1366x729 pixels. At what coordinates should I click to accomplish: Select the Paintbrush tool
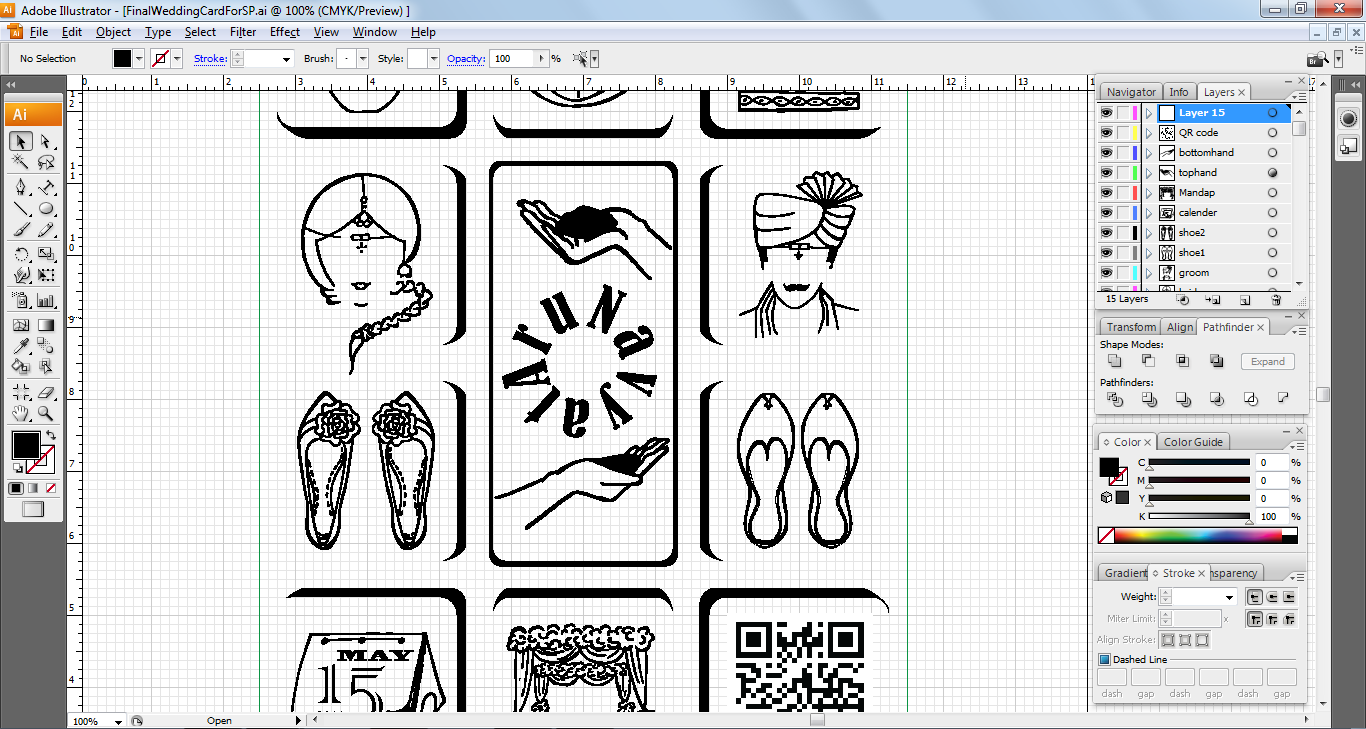pyautogui.click(x=21, y=230)
